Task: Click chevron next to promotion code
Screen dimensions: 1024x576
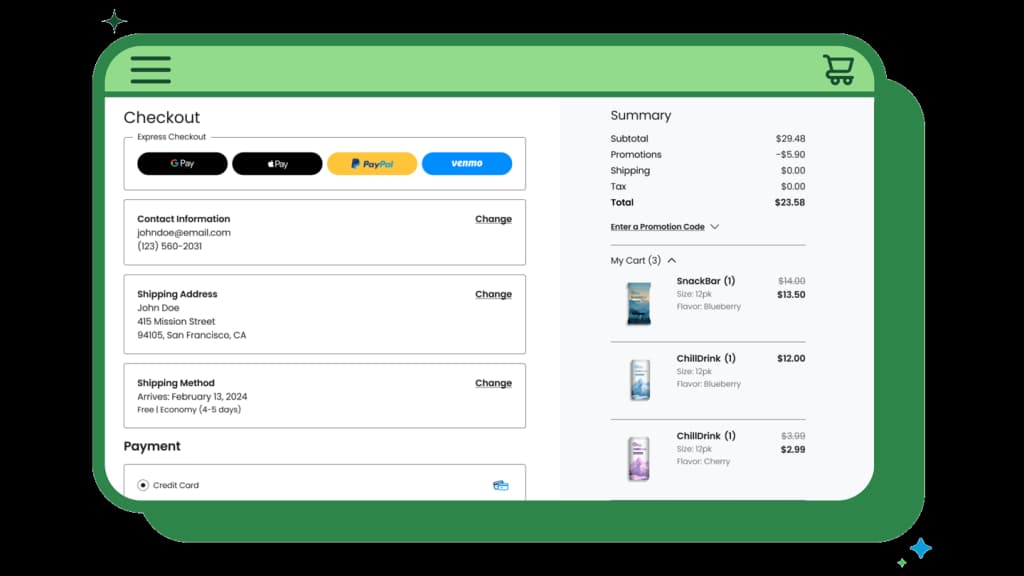Action: pos(714,227)
